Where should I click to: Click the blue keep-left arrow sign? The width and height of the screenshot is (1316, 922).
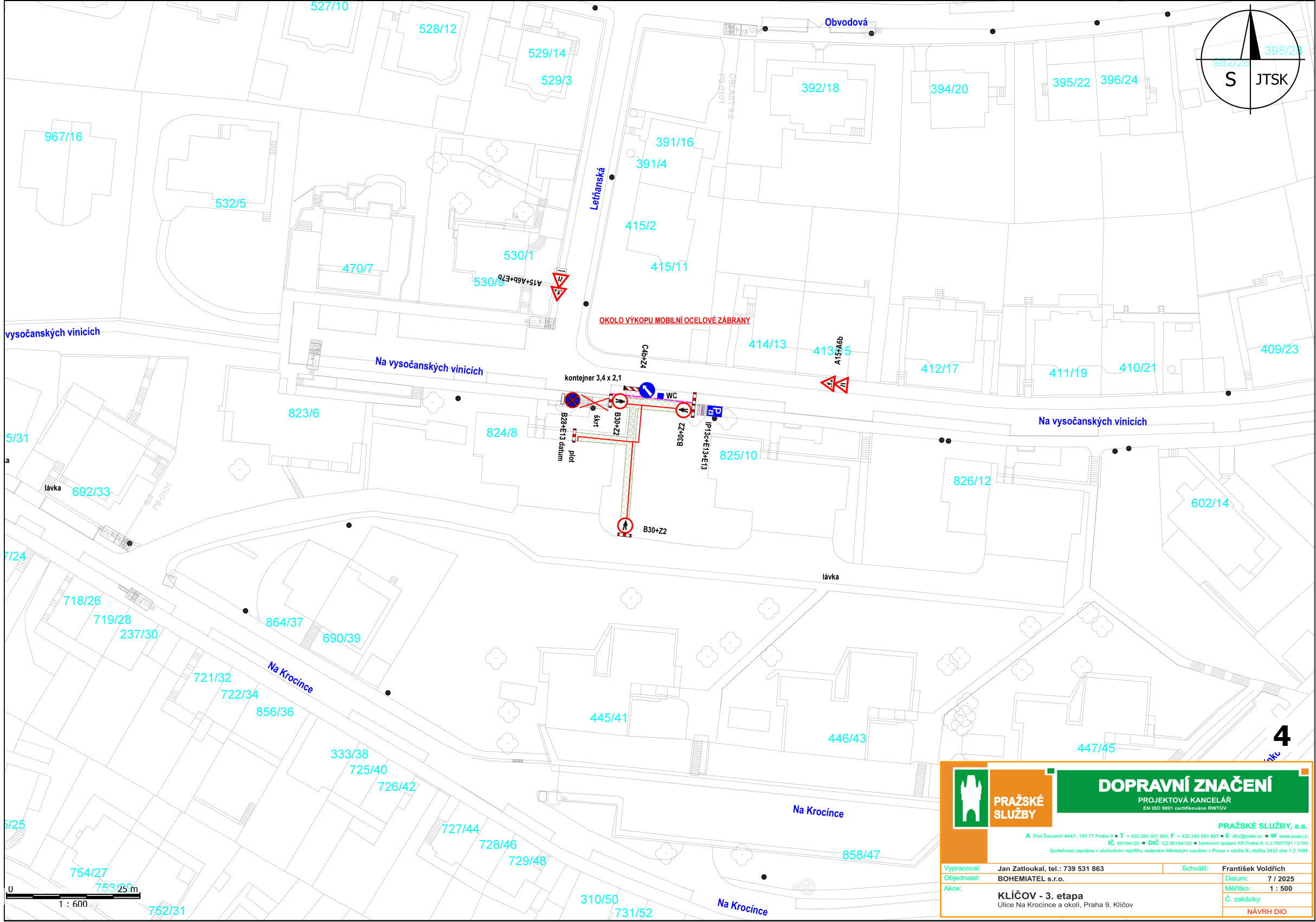tap(647, 390)
